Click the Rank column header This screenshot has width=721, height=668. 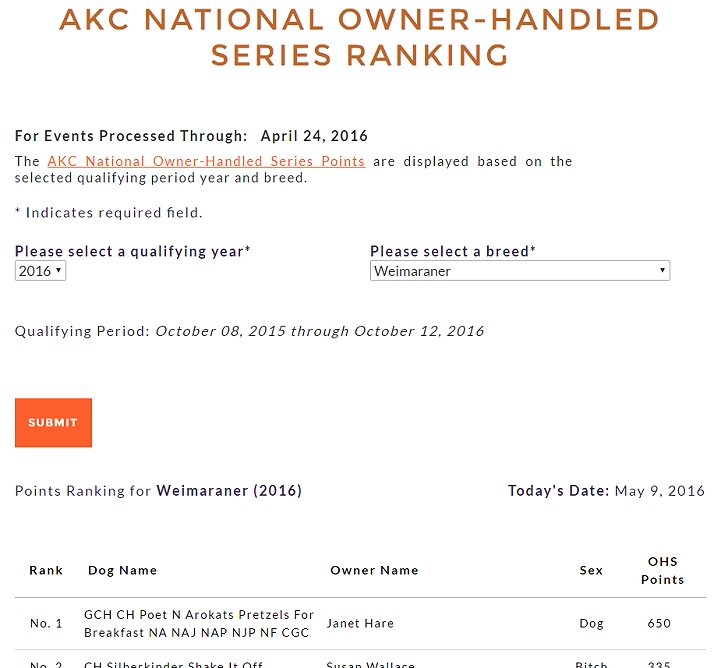(46, 571)
